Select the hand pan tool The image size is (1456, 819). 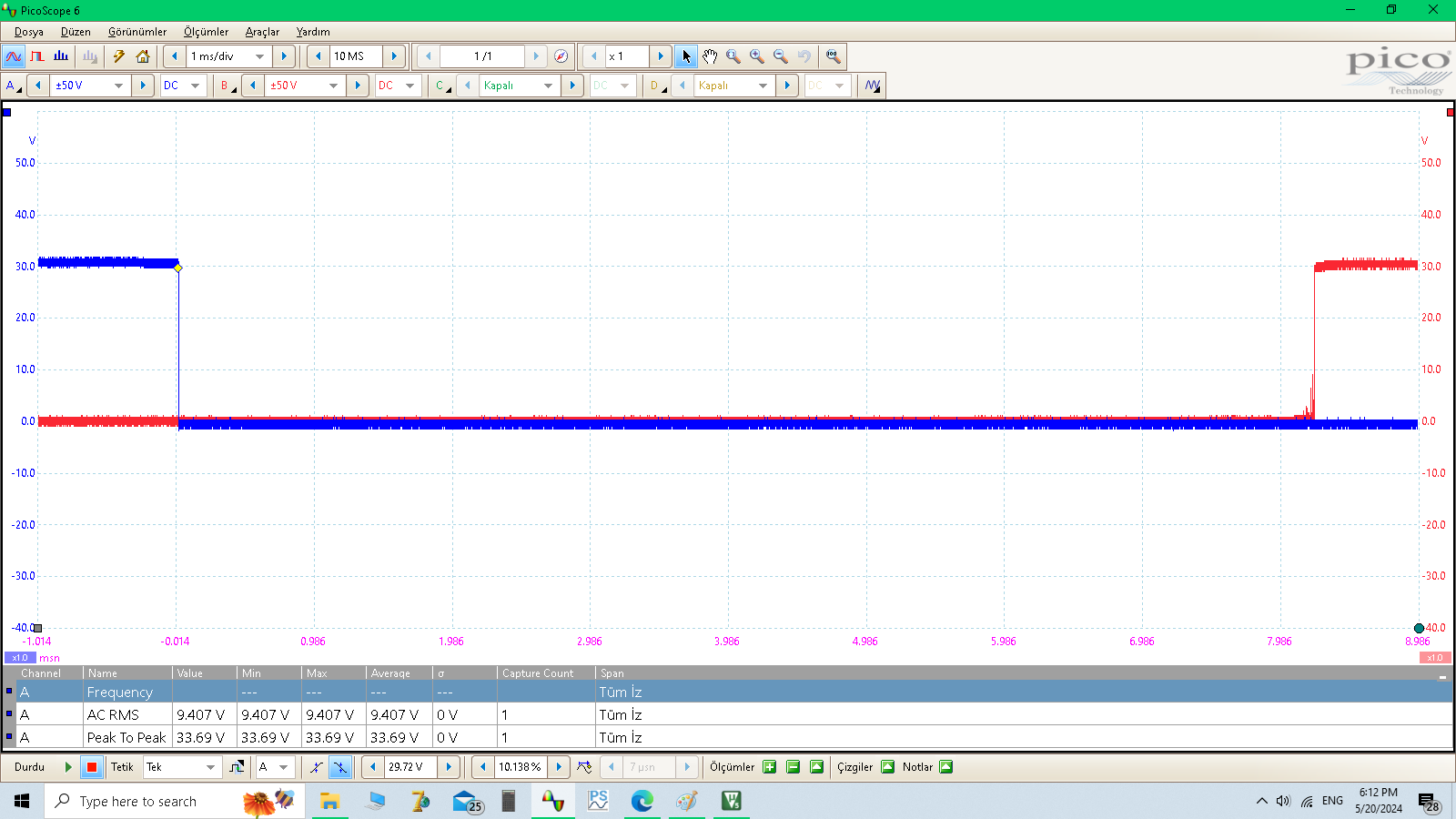710,56
